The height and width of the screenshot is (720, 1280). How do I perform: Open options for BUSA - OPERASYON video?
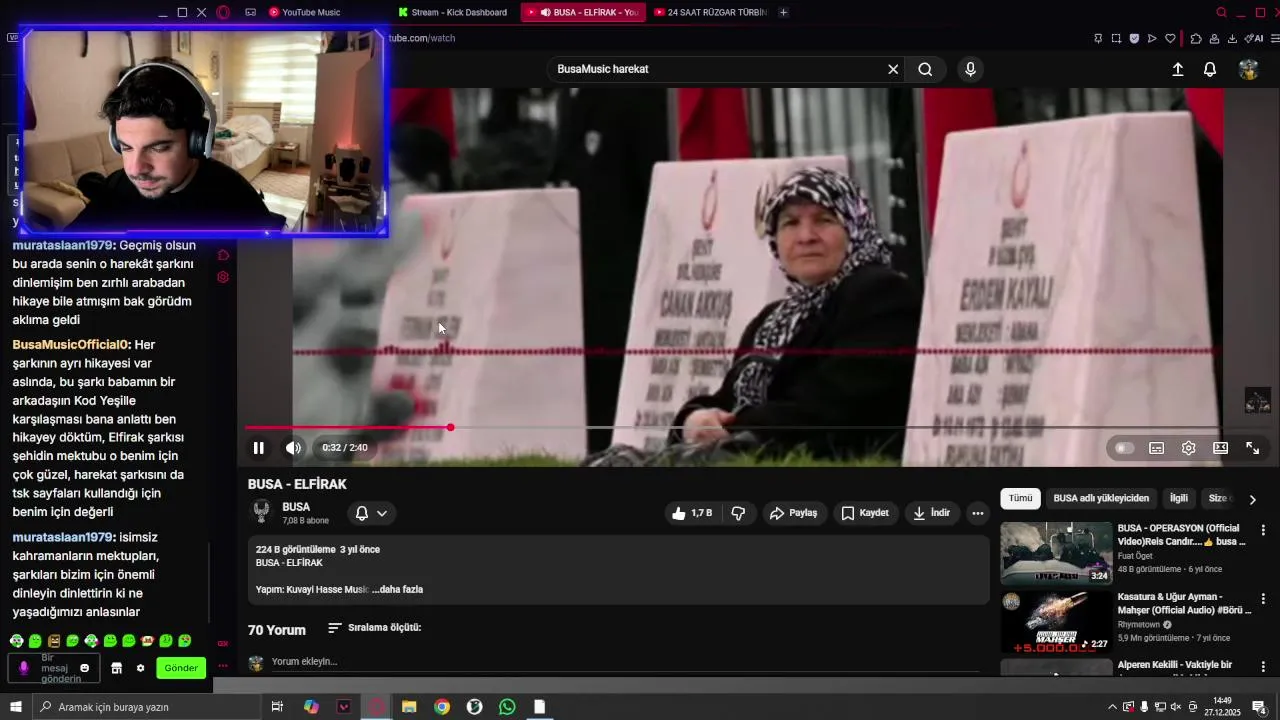1263,530
